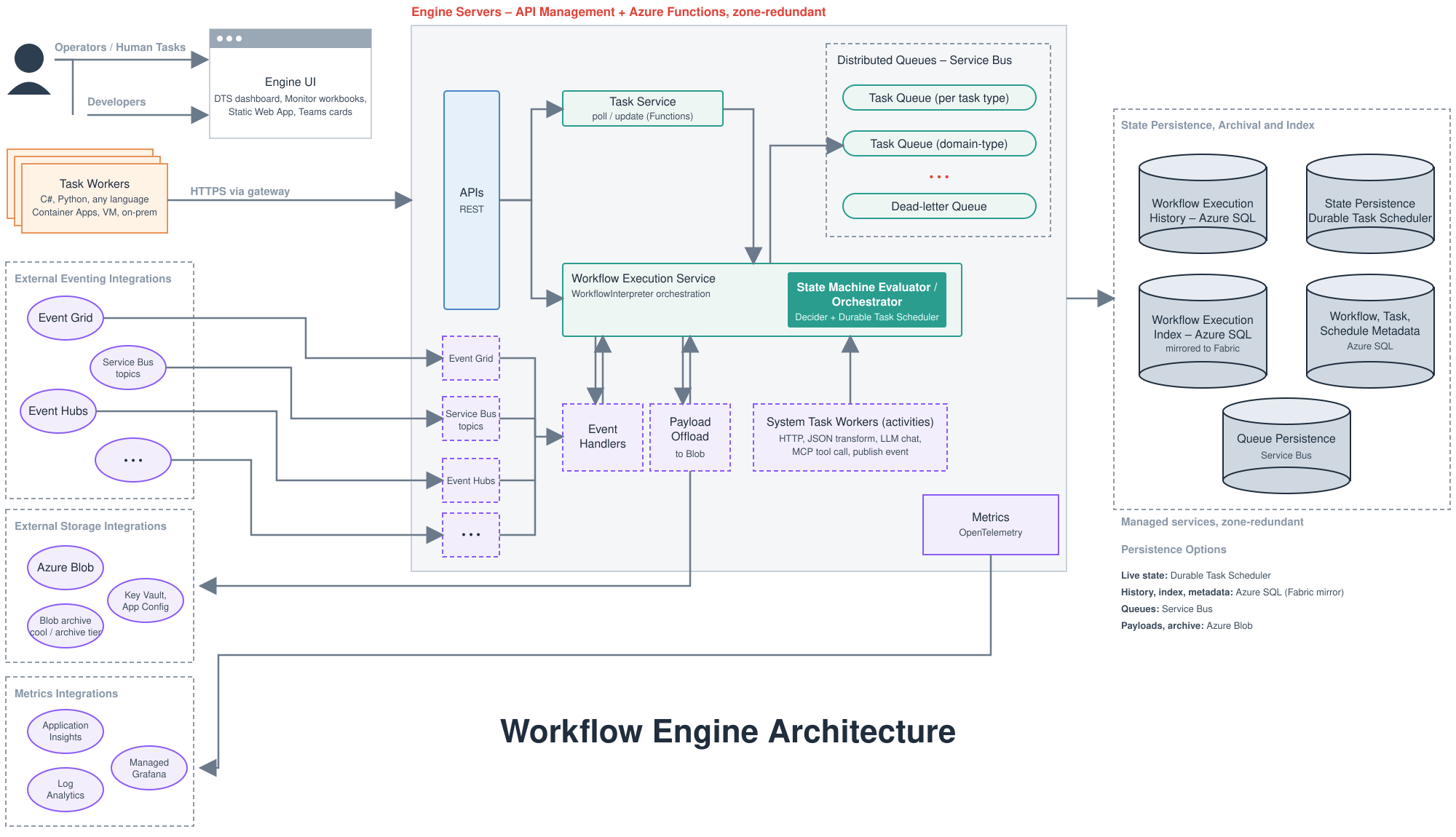Click the internal ellipsis dashed box
1456x837 pixels.
coord(471,535)
